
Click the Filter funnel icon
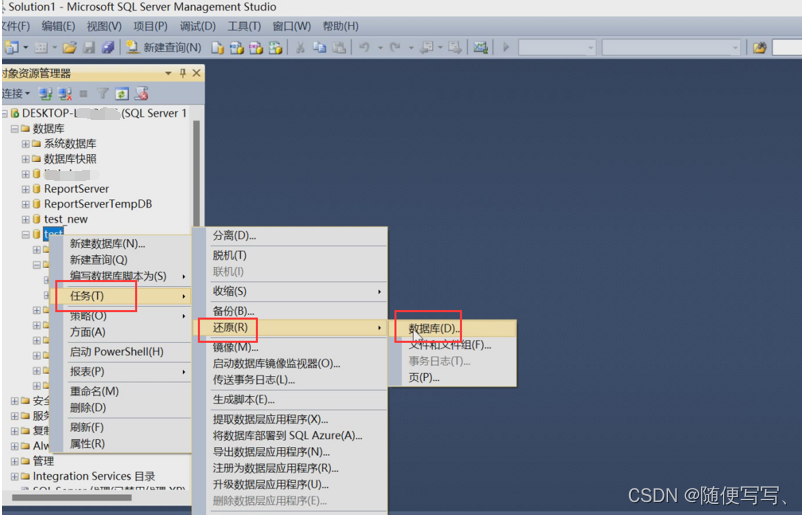[103, 94]
